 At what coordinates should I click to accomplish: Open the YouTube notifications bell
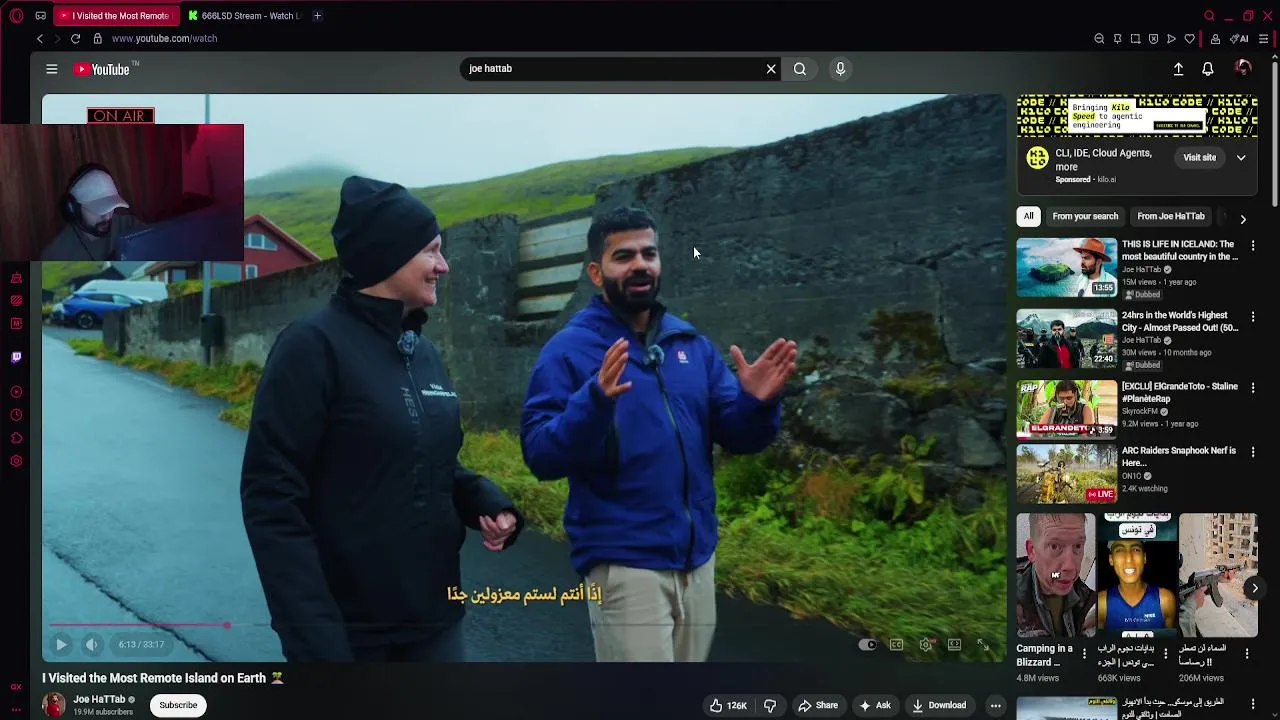coord(1208,69)
